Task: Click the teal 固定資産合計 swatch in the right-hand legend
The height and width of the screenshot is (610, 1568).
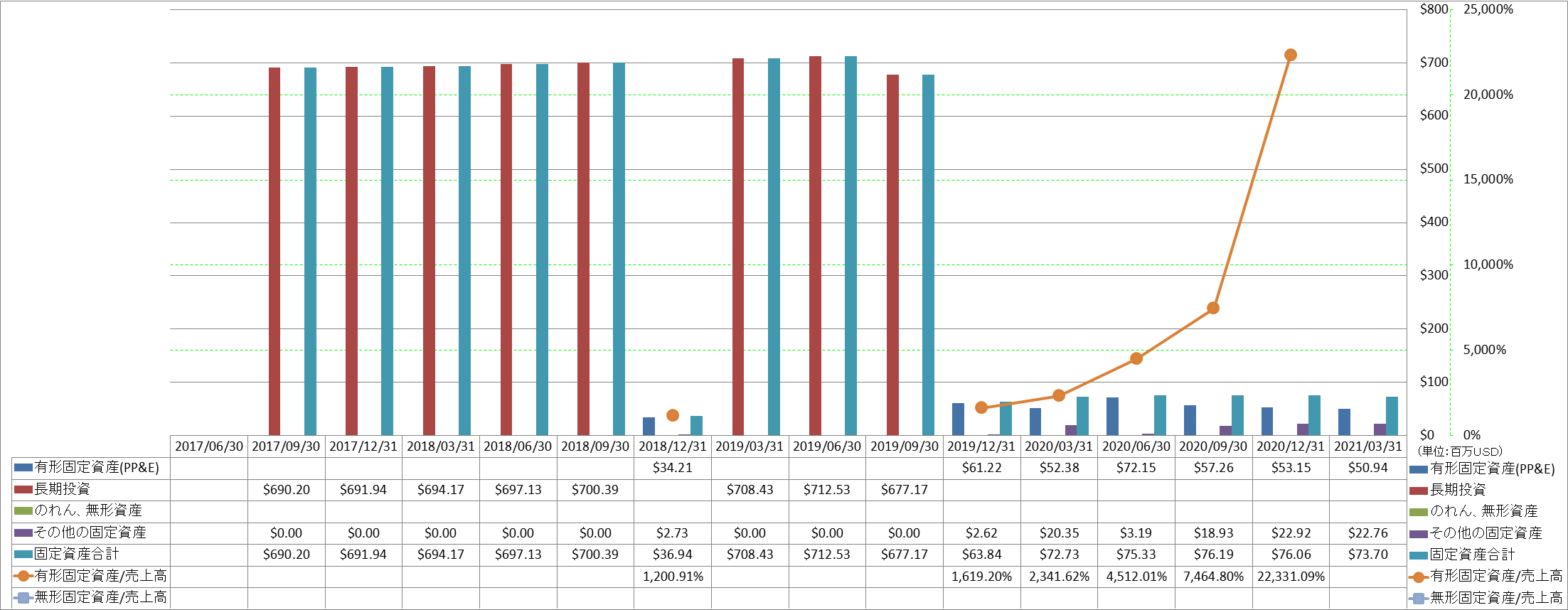Action: [x=1419, y=555]
